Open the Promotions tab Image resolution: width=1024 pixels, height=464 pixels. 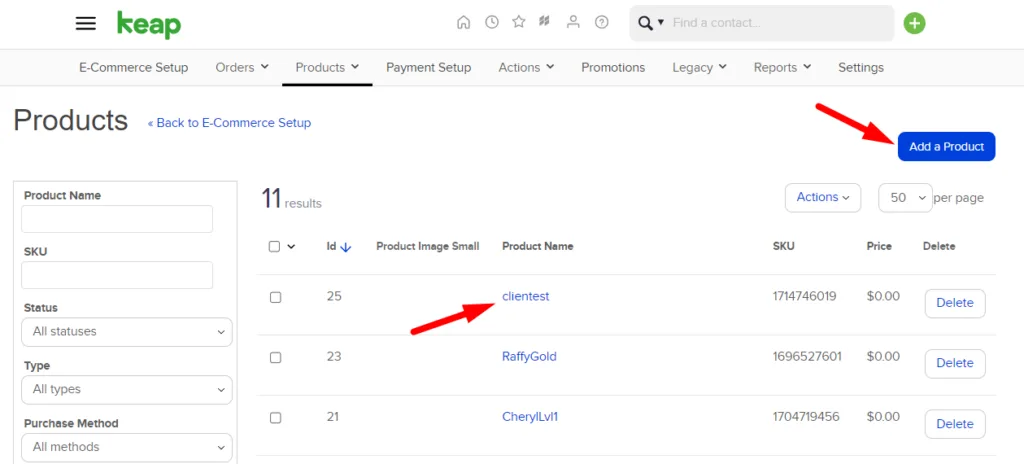[613, 67]
